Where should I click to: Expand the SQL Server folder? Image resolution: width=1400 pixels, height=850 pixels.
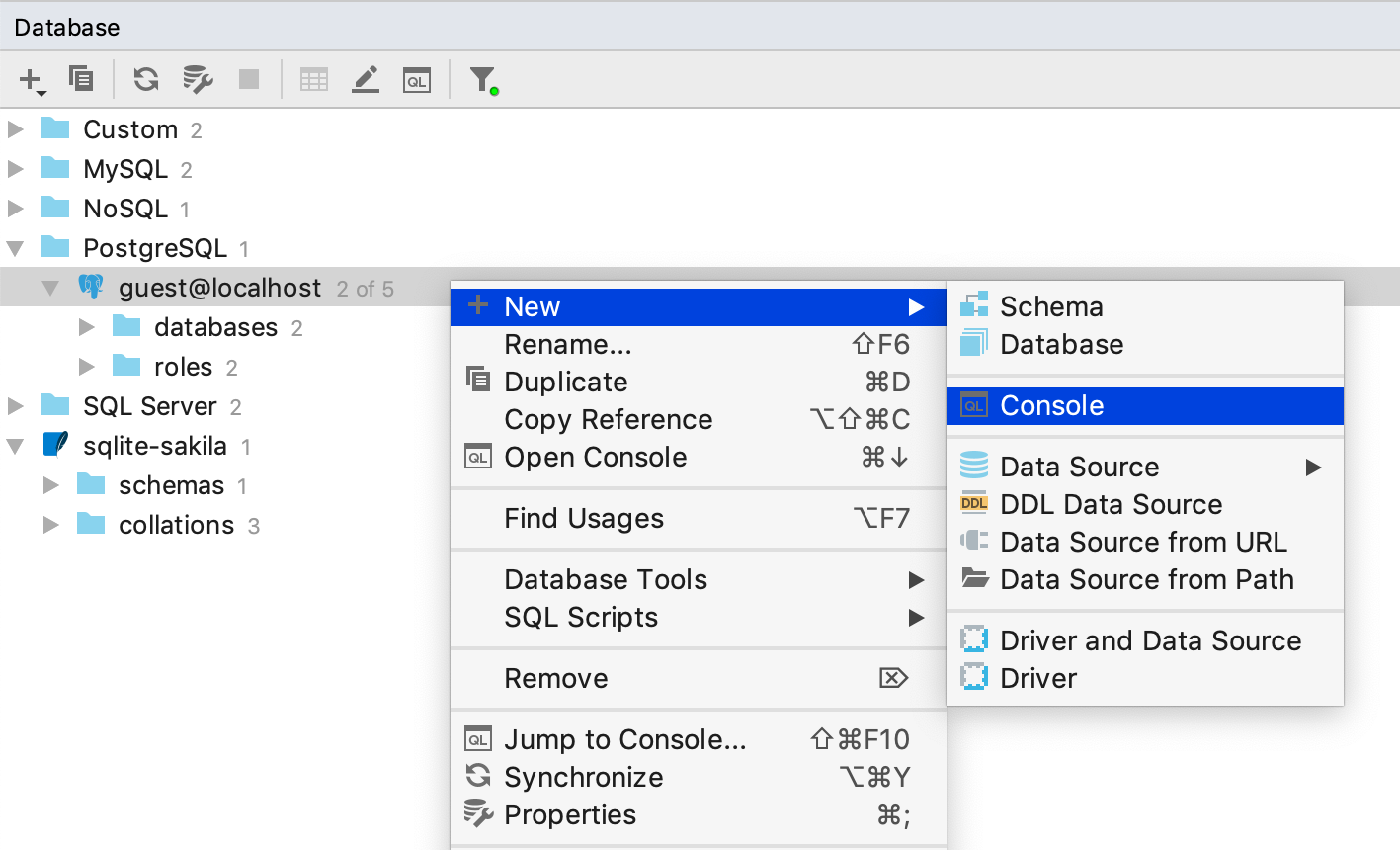coord(16,406)
